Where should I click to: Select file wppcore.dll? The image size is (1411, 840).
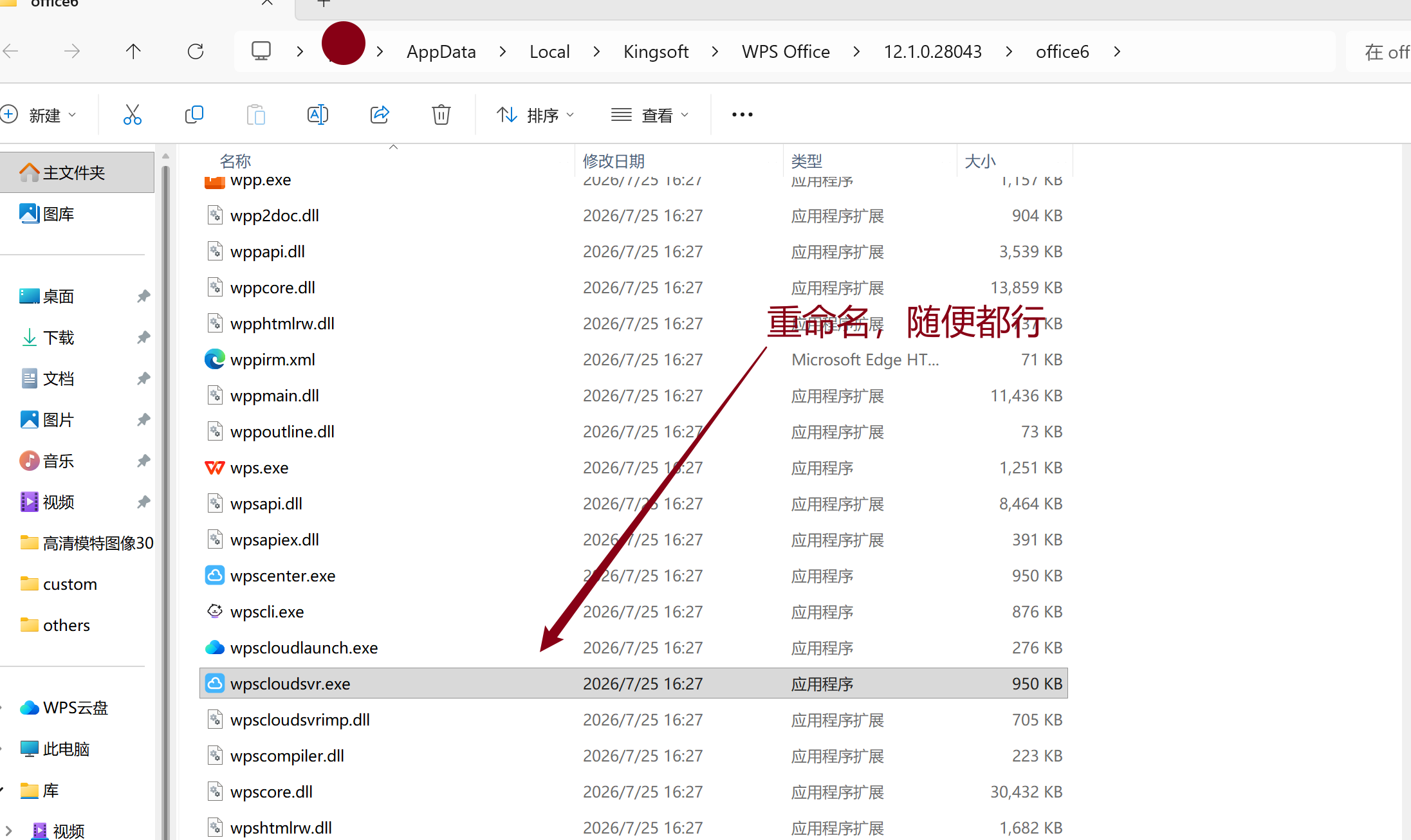point(273,288)
